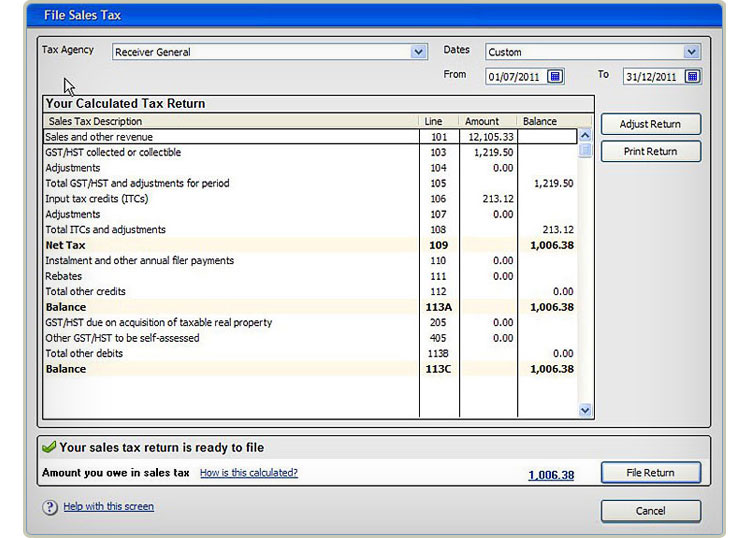Select the Input tax credits (ITCs) row
This screenshot has height=538, width=750.
click(230, 199)
